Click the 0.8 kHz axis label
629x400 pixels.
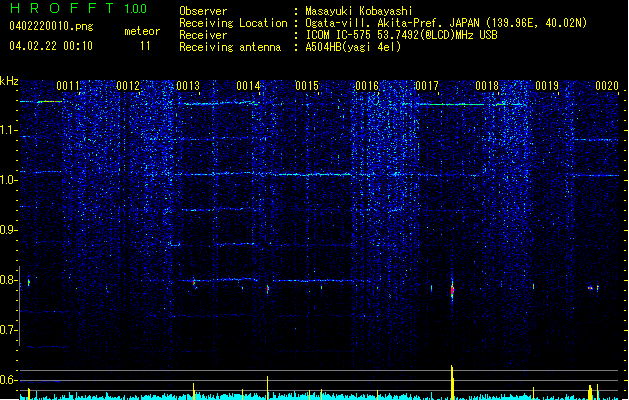[8, 280]
